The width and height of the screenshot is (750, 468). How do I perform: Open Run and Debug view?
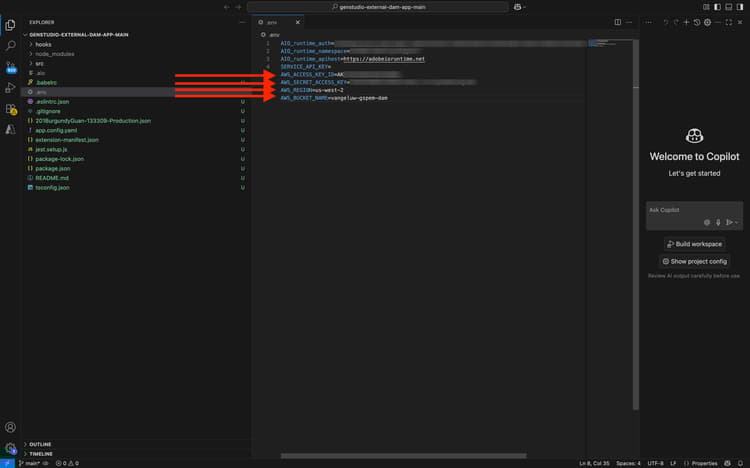[x=10, y=88]
